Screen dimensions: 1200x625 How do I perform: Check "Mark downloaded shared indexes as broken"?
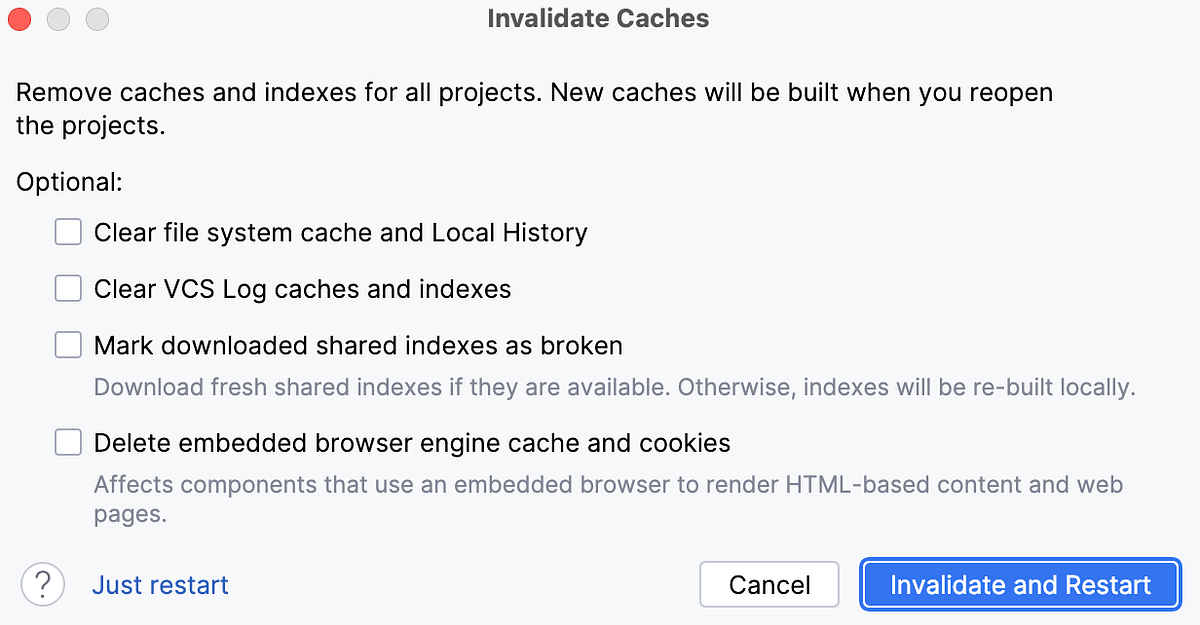point(67,344)
